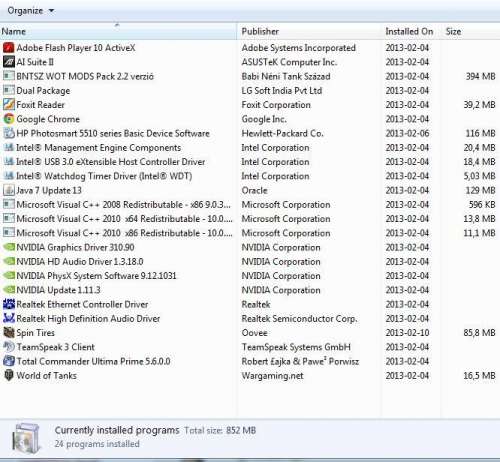Click the Visual C++ 2010 x64 icon
This screenshot has width=500, height=462.
tap(9, 219)
